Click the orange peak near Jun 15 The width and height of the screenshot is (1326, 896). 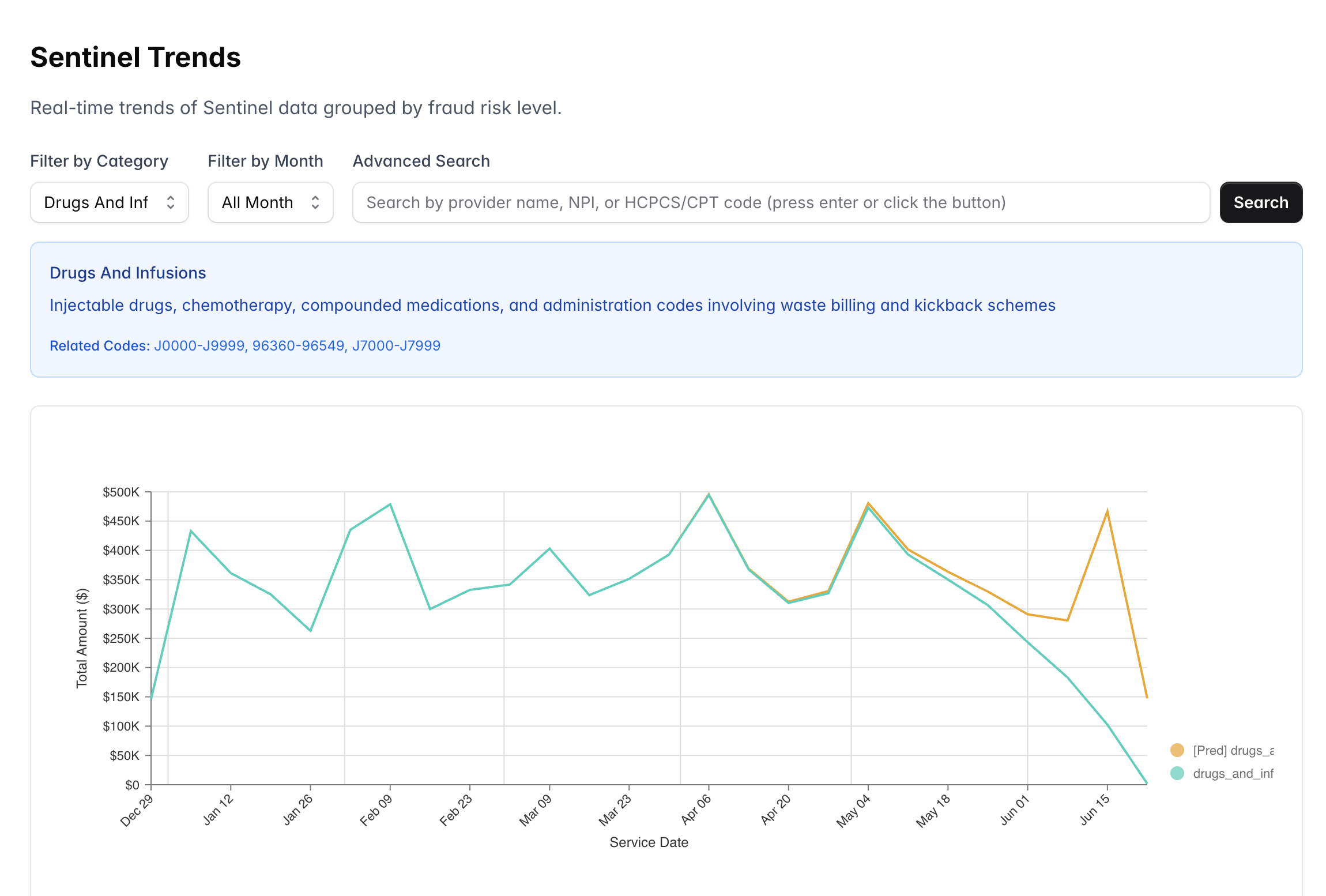click(x=1107, y=511)
